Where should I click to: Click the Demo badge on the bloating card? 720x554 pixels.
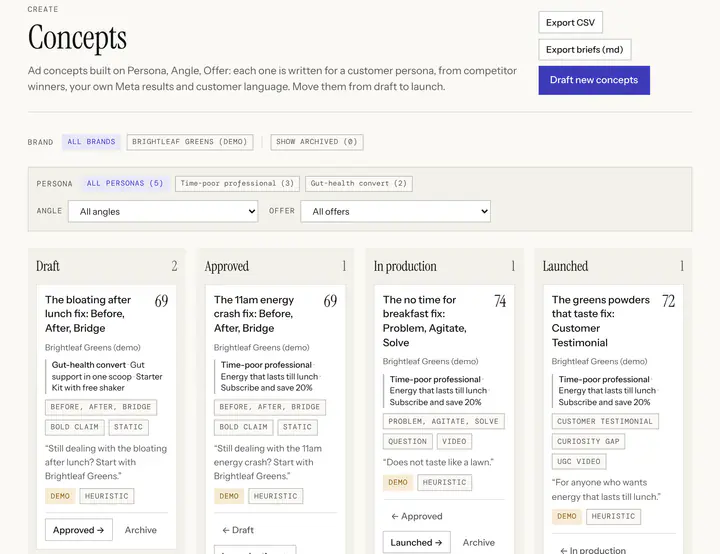click(x=60, y=496)
